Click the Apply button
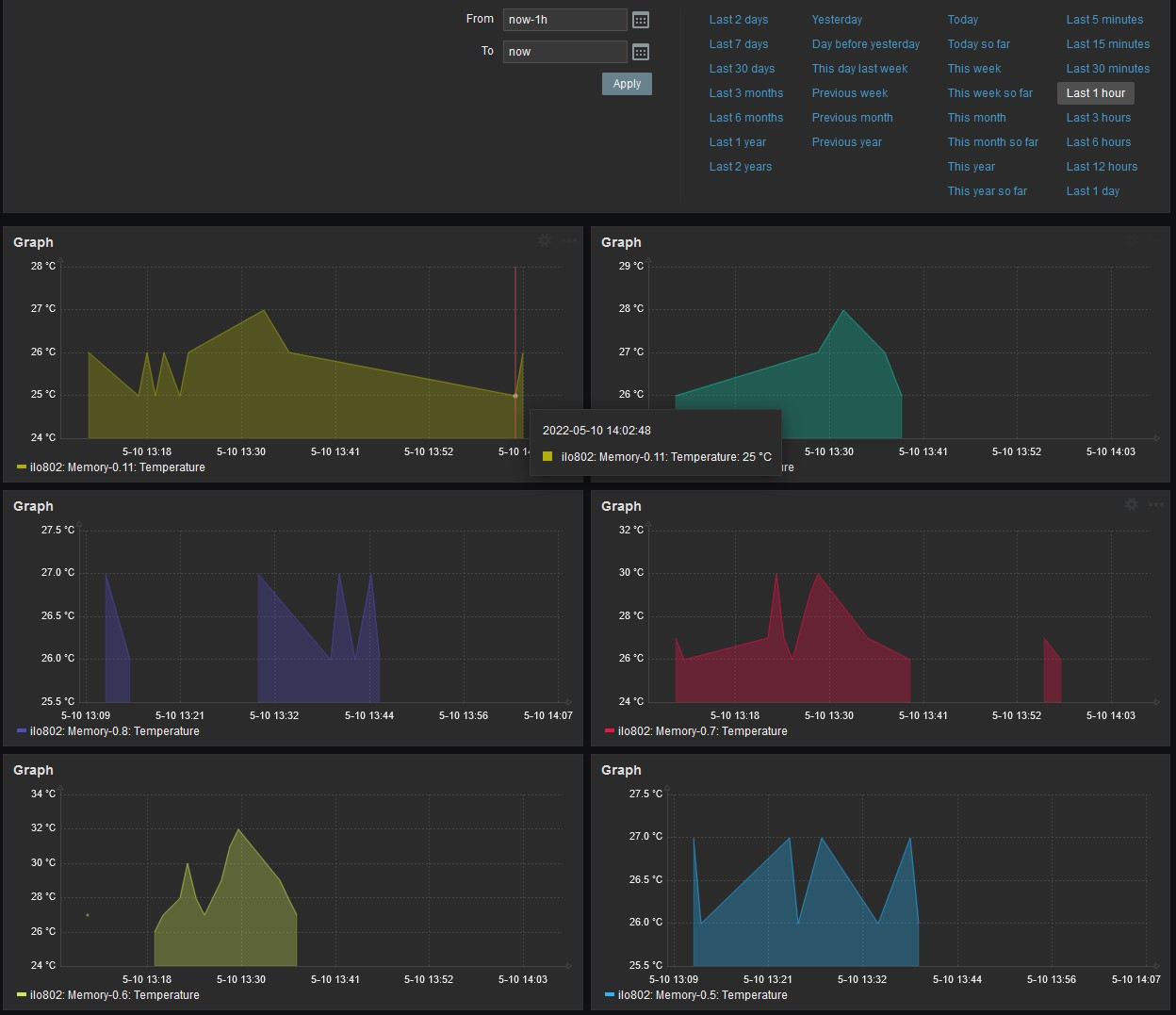 [x=627, y=84]
